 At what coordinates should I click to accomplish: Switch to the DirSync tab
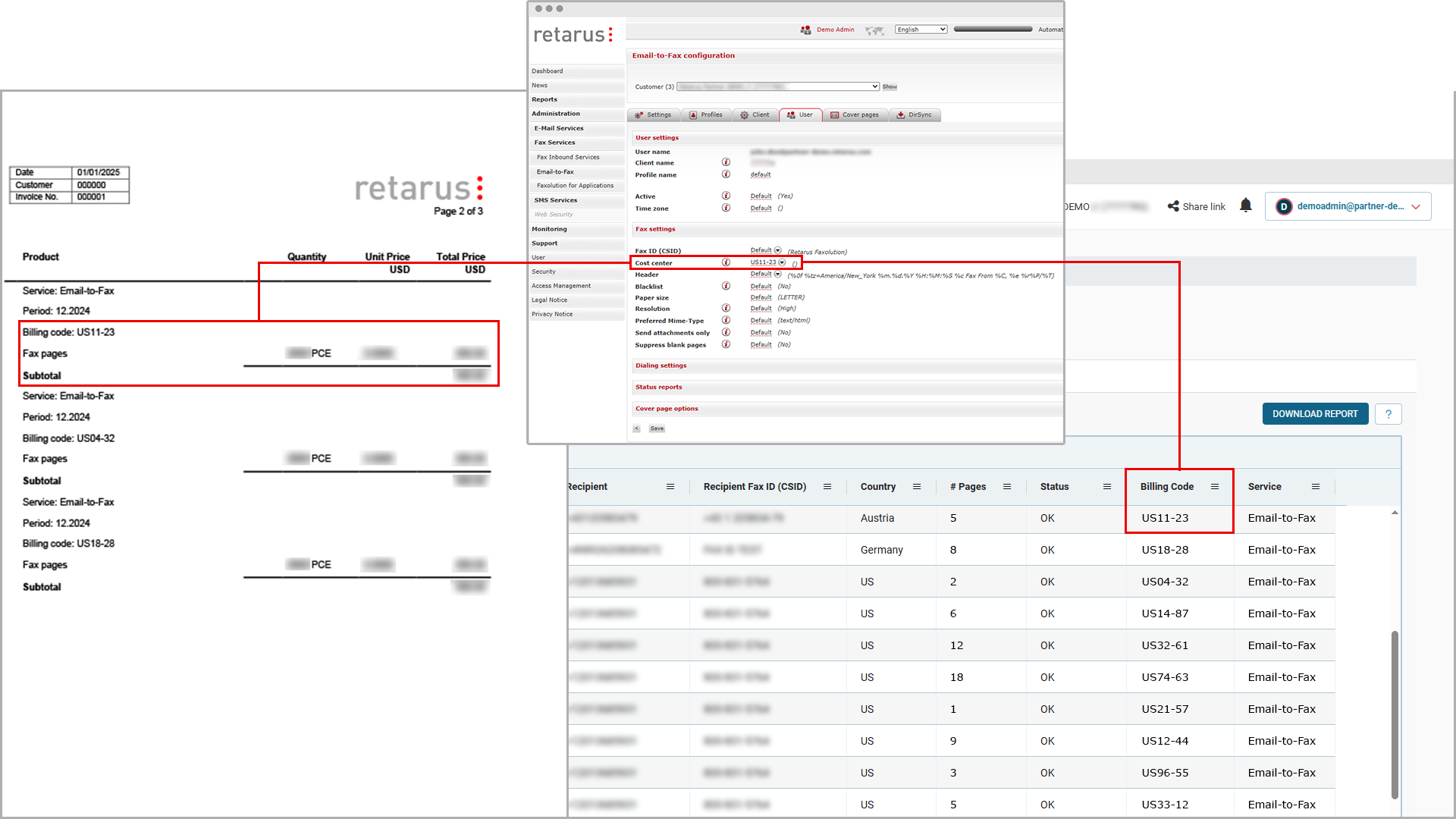[x=915, y=115]
